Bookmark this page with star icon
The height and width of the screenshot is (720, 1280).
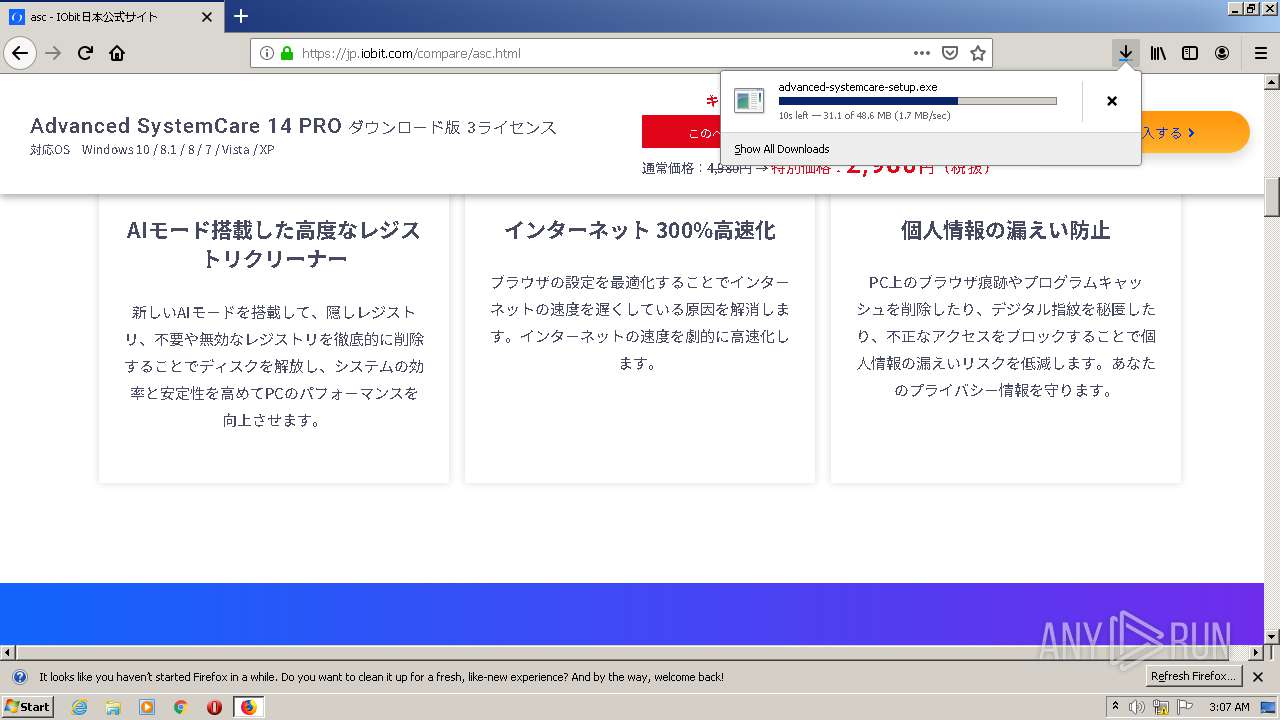click(978, 53)
